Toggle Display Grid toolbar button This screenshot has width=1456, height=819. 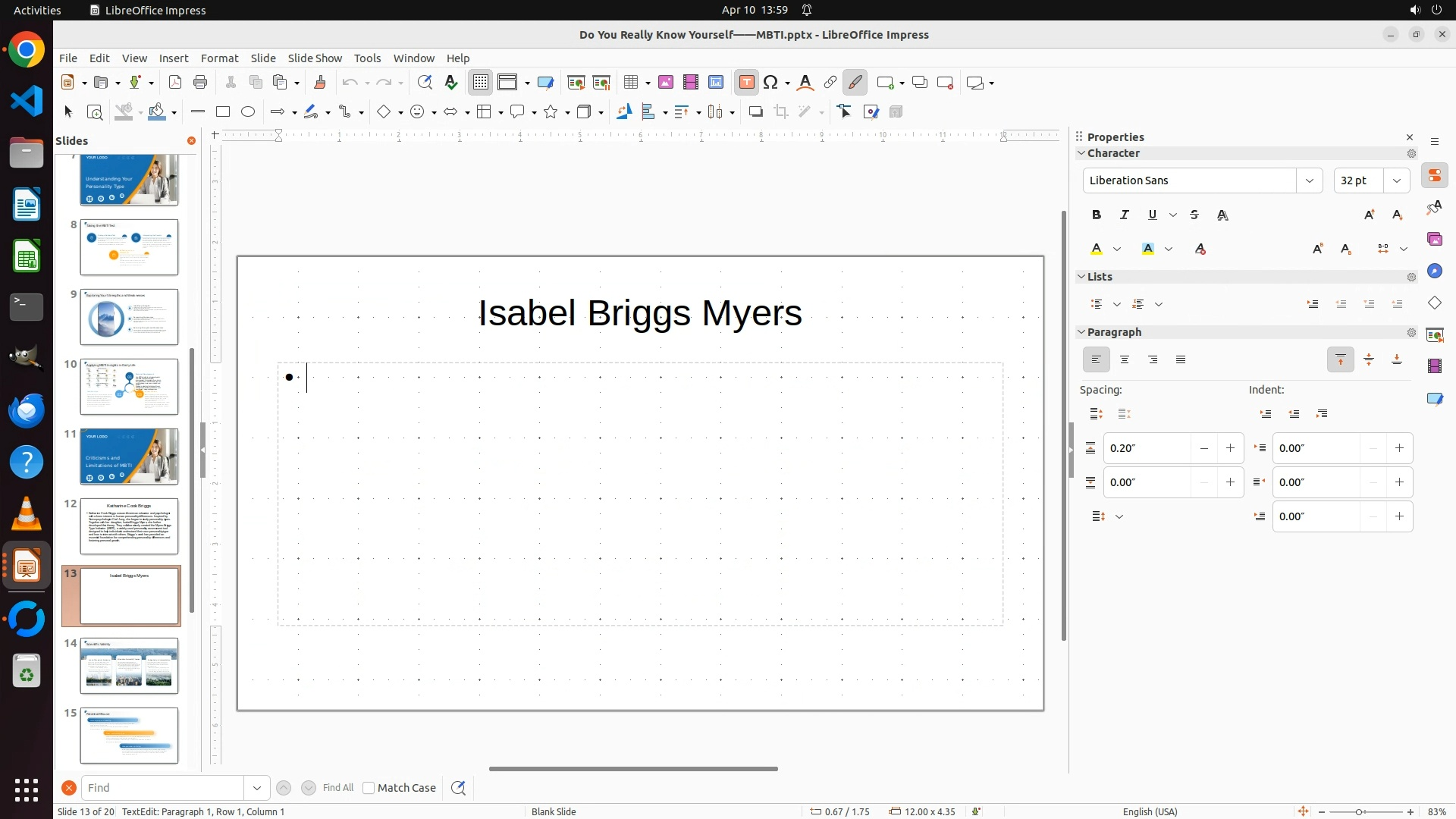click(481, 83)
